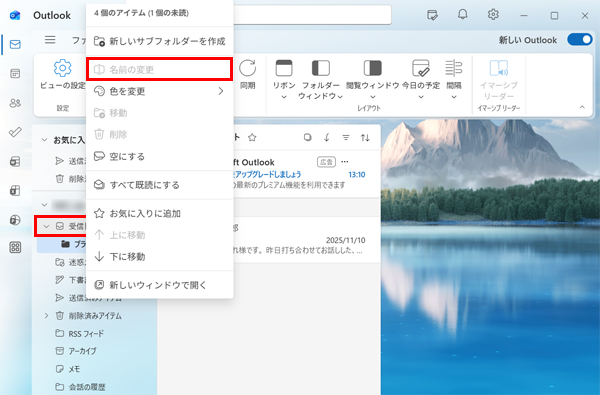The height and width of the screenshot is (395, 600).
Task: Select 新しいサブフォルダーを作成 from context menu
Action: pyautogui.click(x=160, y=41)
